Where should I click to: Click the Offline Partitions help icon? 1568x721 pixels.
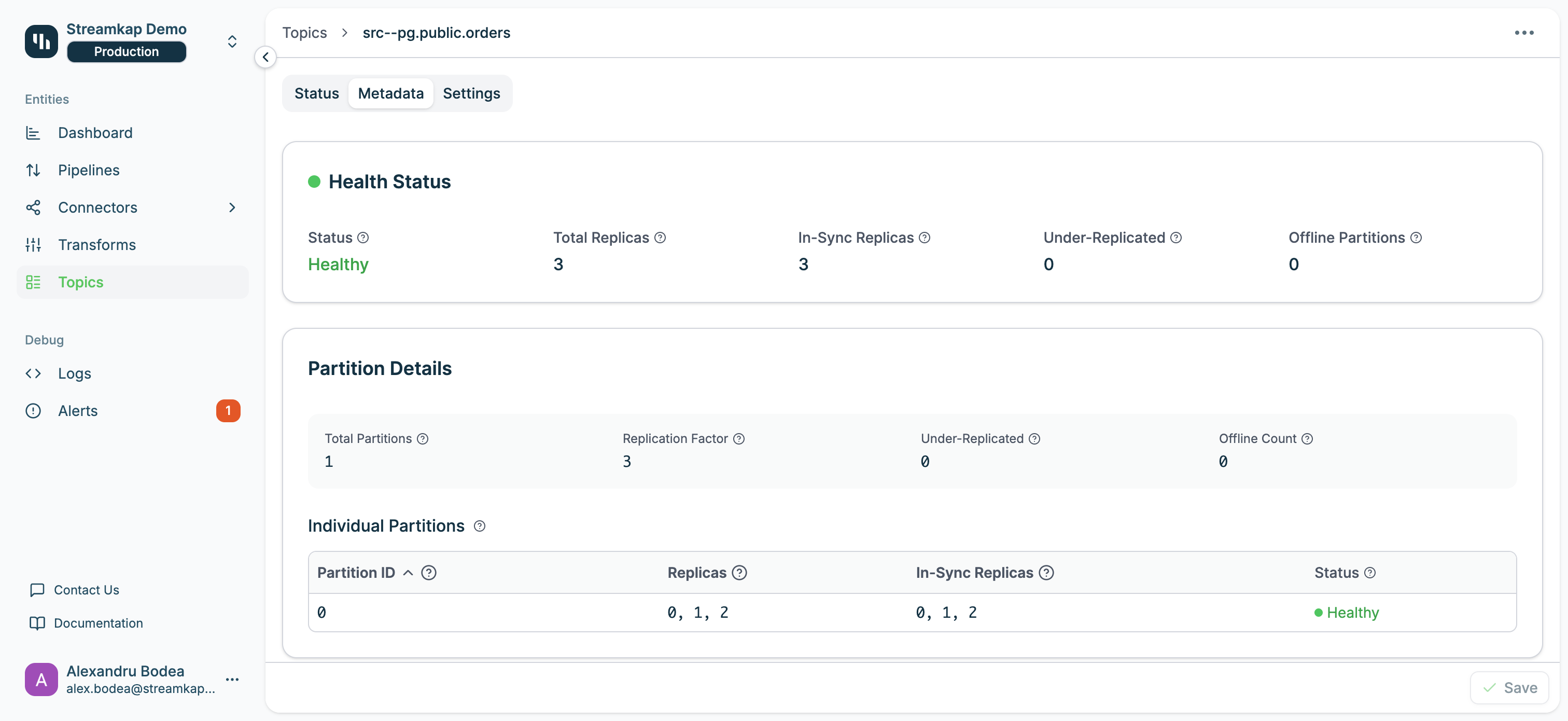tap(1416, 238)
